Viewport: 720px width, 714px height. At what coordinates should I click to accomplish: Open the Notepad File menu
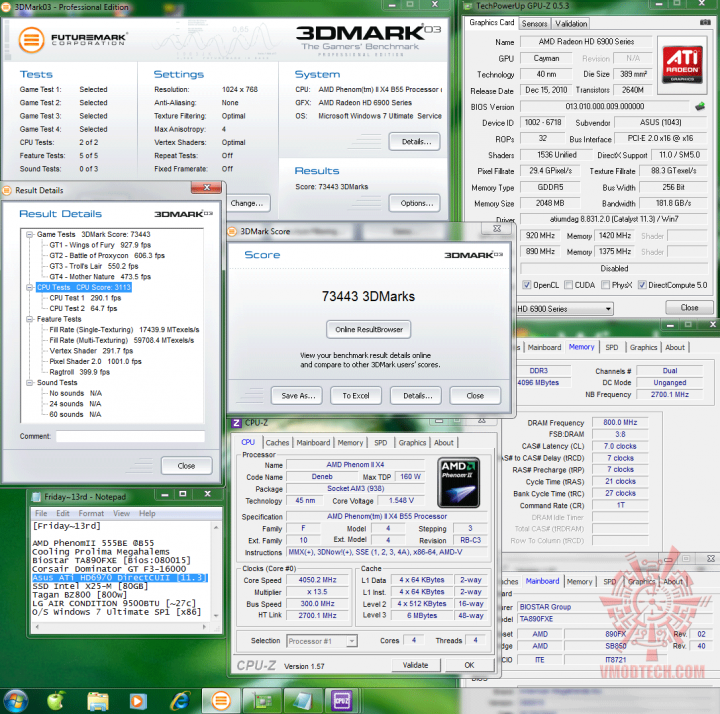pos(41,513)
